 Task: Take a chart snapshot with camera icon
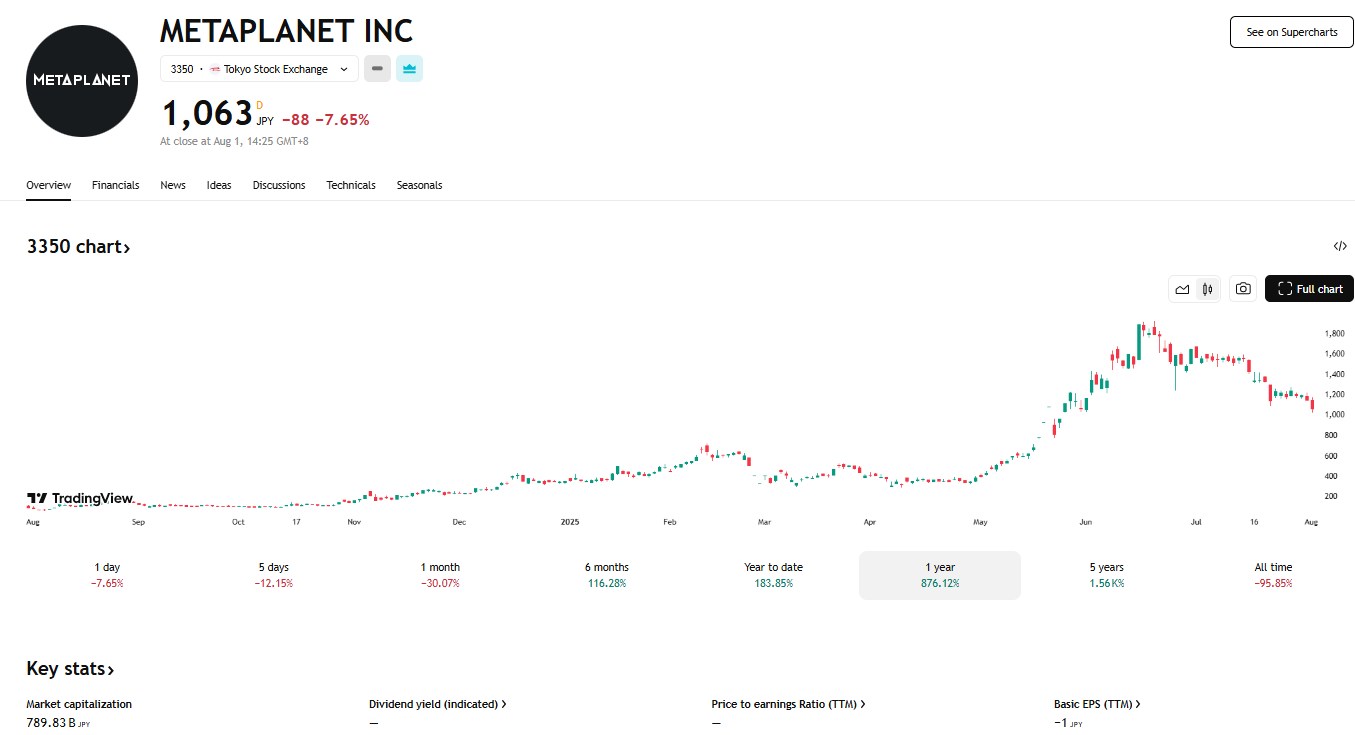point(1243,288)
